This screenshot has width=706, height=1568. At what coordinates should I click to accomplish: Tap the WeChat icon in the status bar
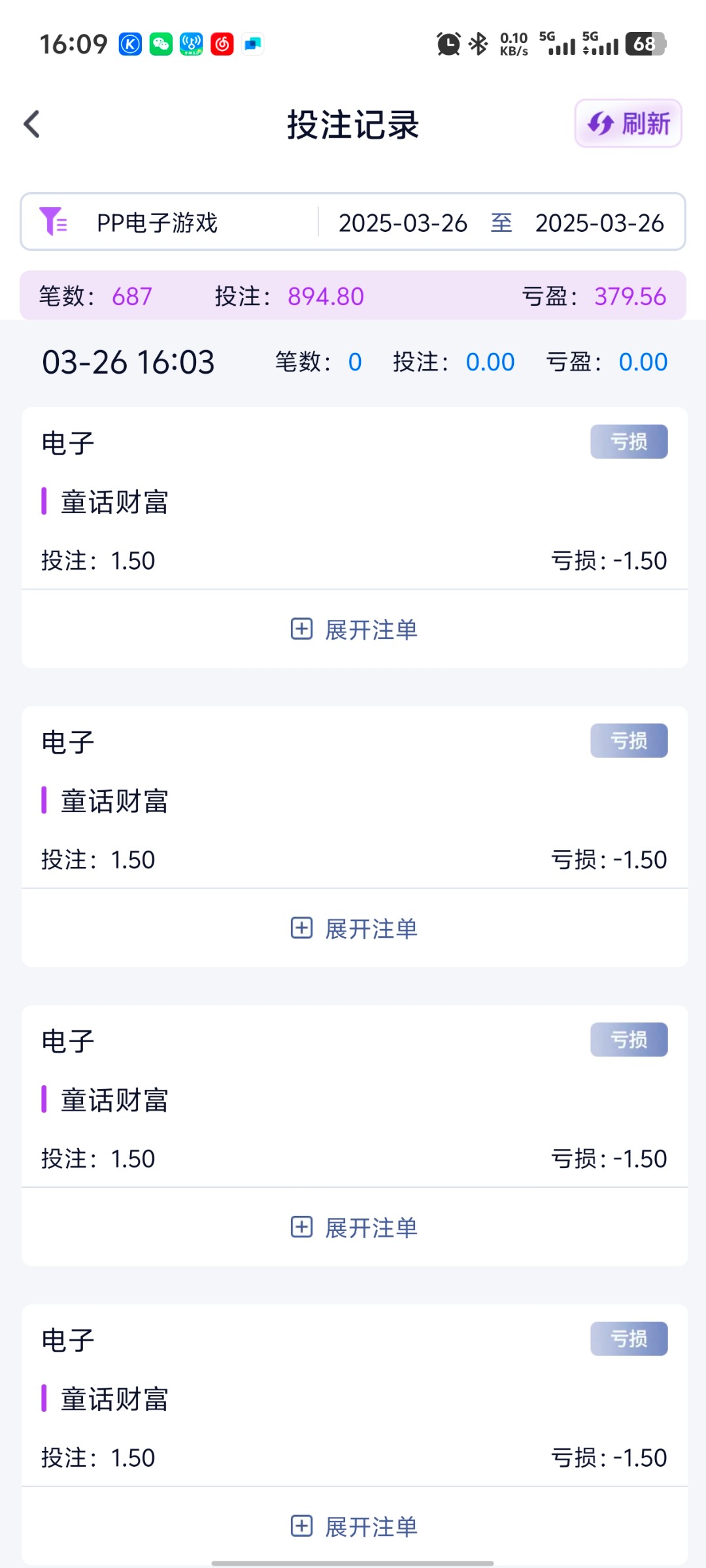coord(161,44)
